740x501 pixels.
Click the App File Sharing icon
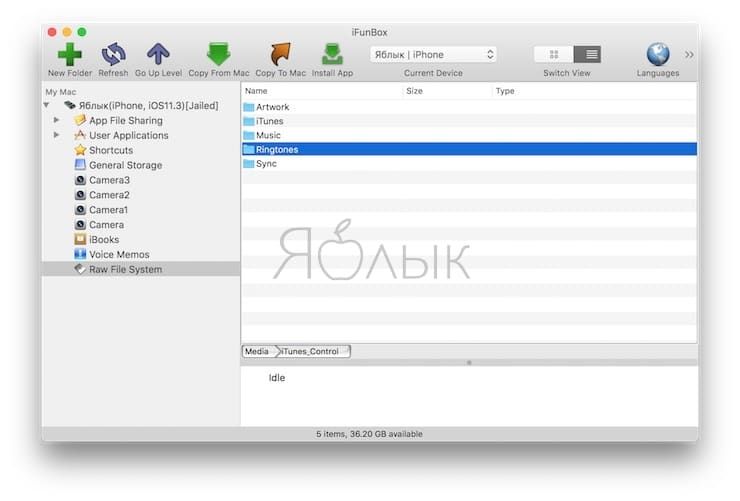coord(80,120)
